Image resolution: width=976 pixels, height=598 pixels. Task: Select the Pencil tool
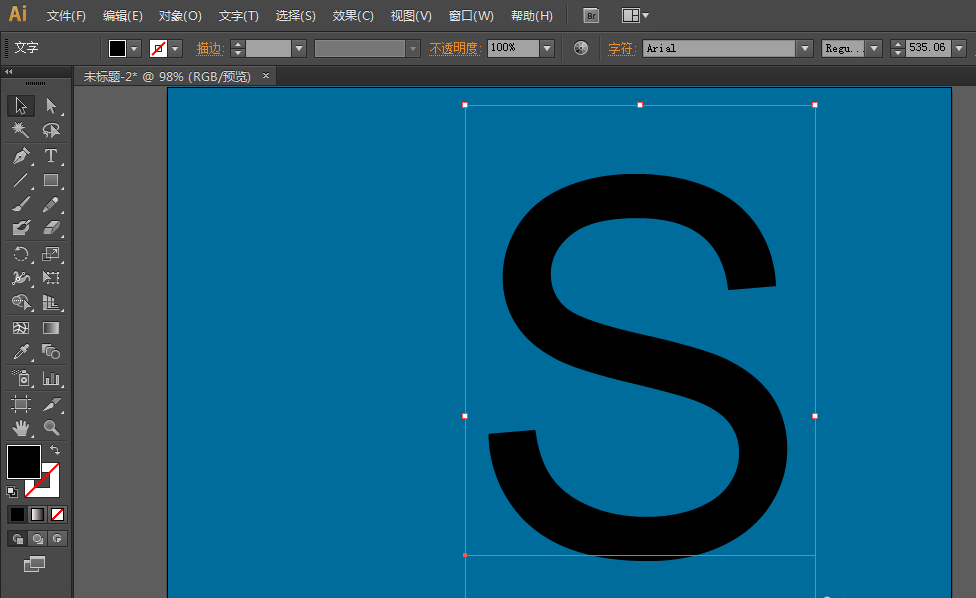[x=51, y=204]
